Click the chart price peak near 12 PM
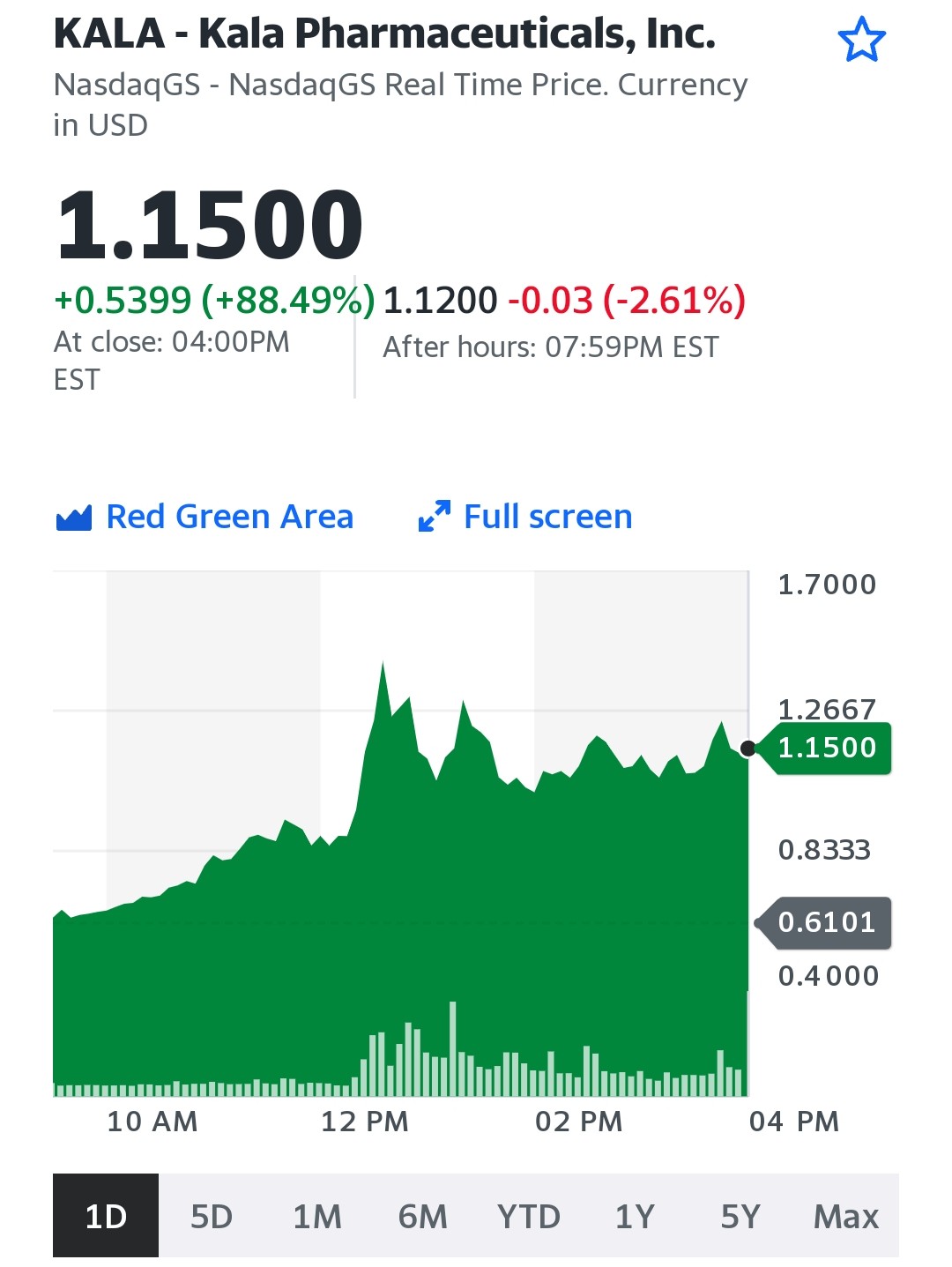This screenshot has height=1267, width=952. (x=383, y=663)
